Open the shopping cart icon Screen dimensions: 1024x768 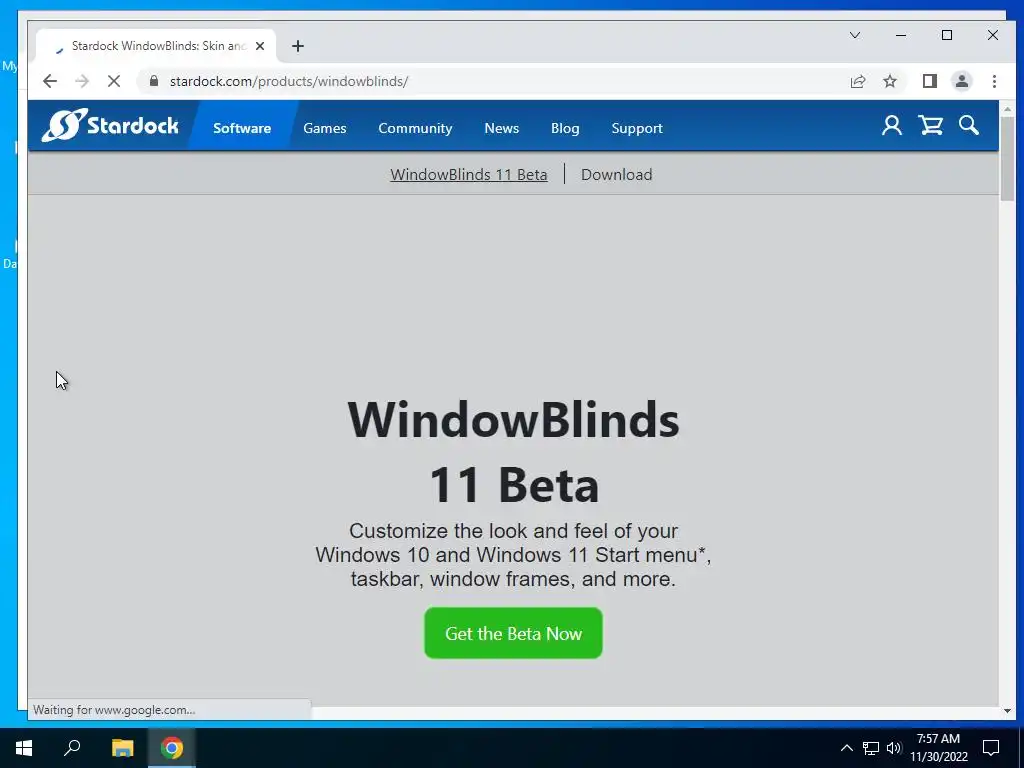click(931, 125)
